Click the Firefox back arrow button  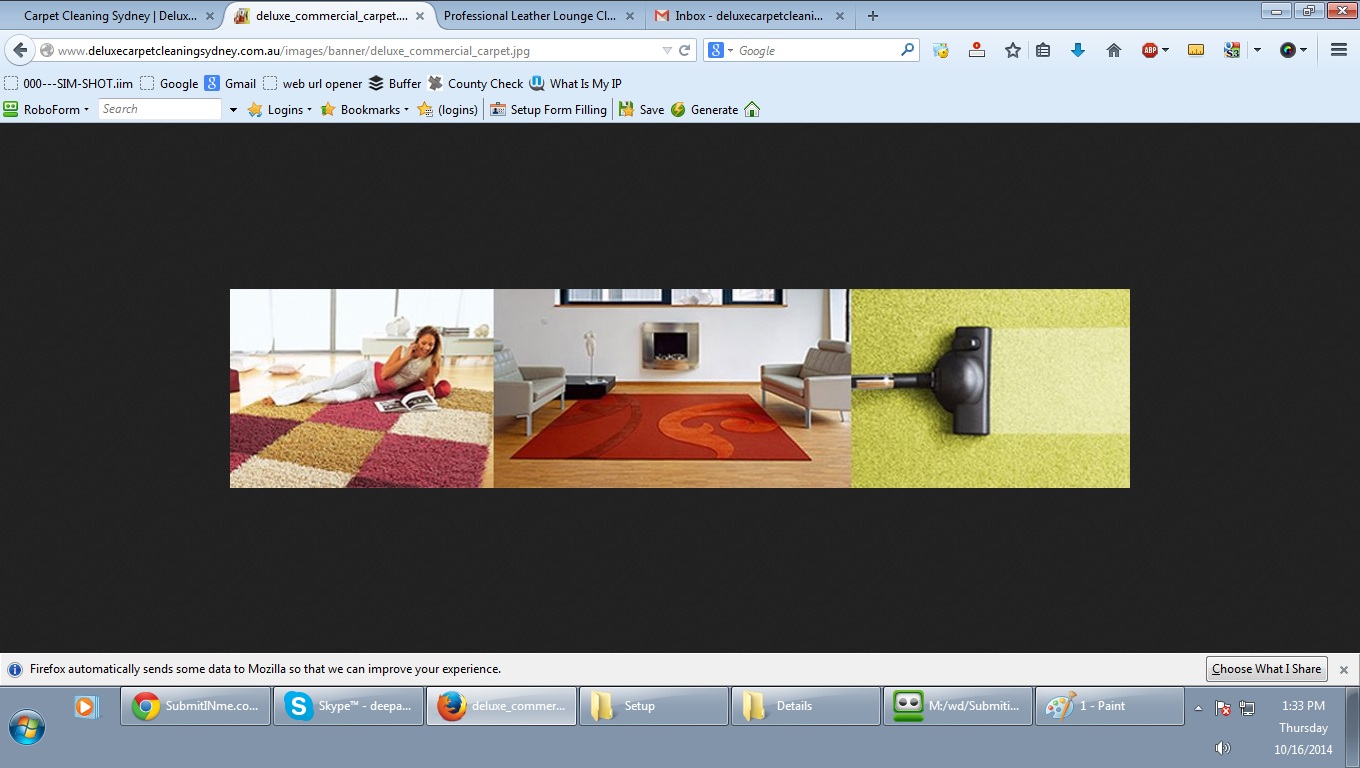click(20, 50)
